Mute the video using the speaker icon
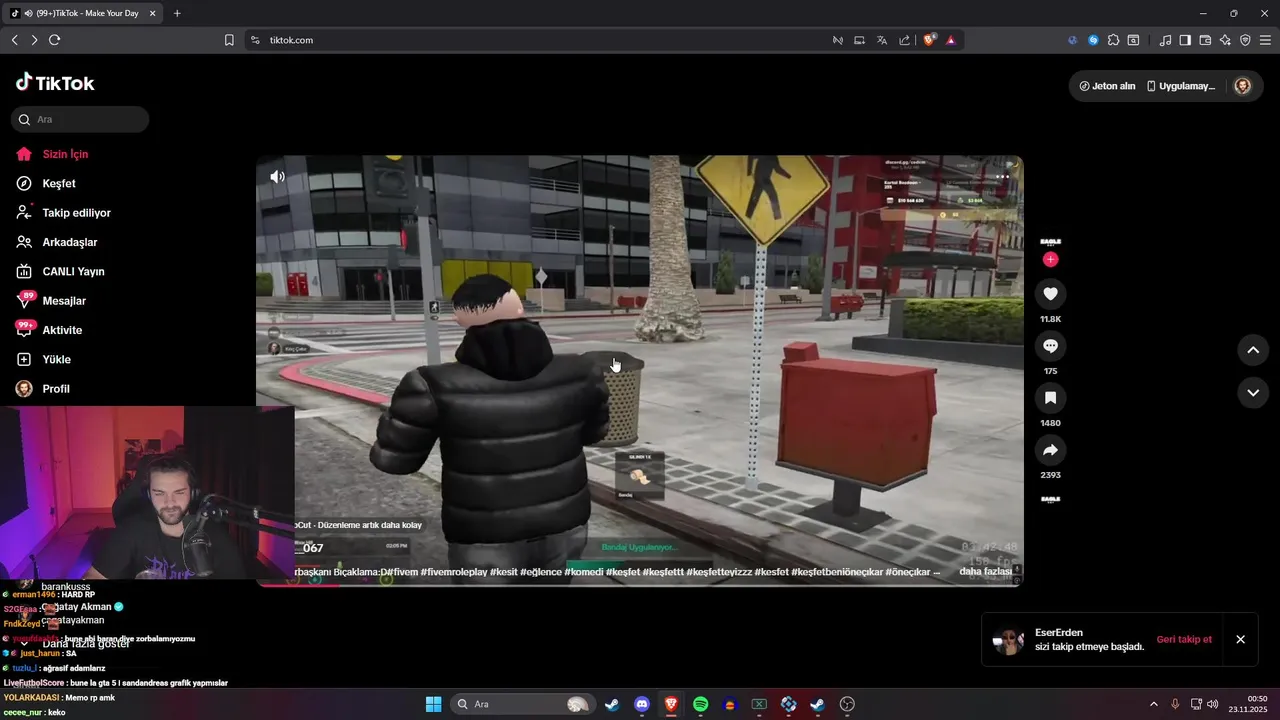 tap(278, 177)
